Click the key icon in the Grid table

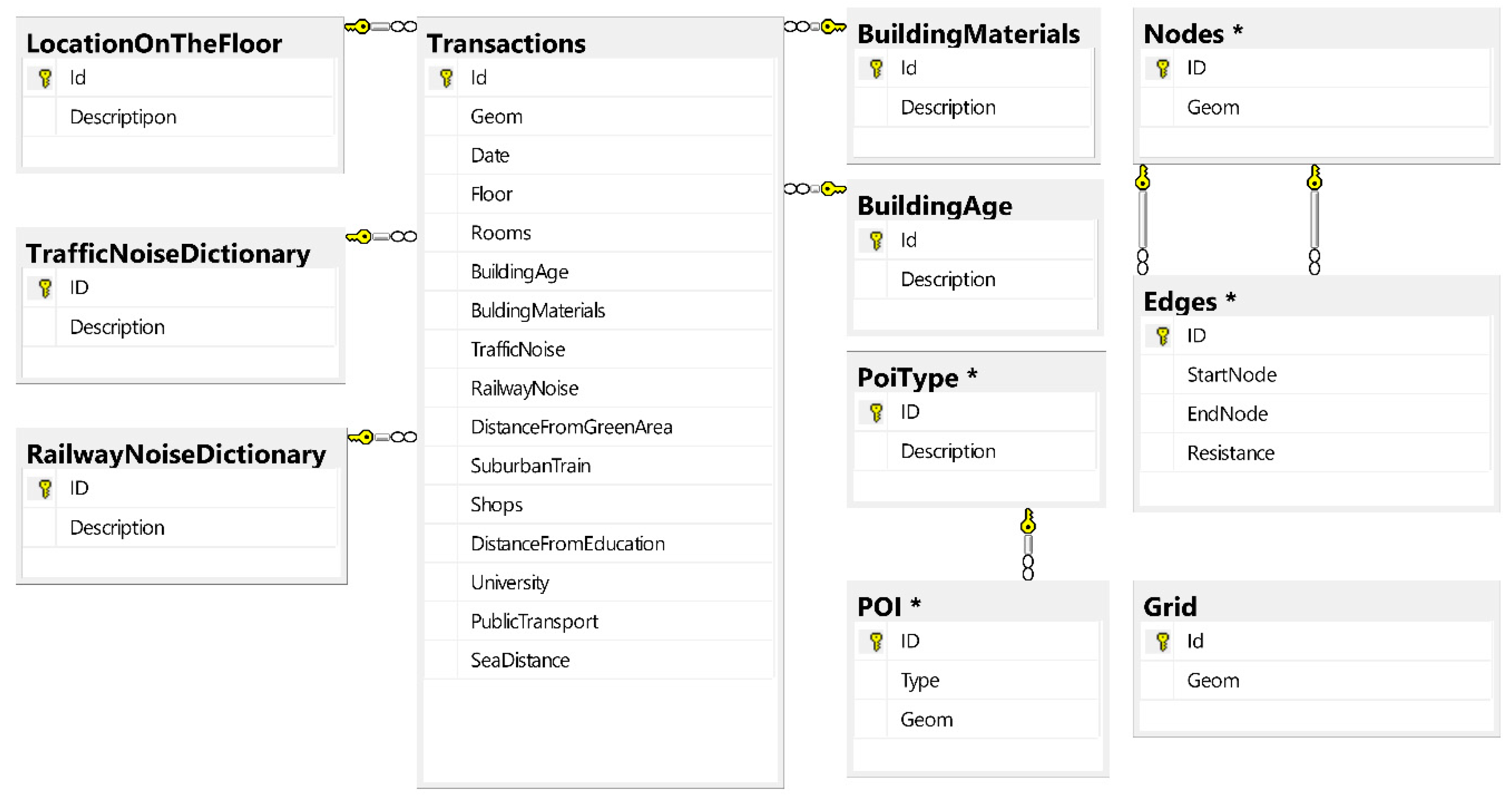coord(1162,641)
